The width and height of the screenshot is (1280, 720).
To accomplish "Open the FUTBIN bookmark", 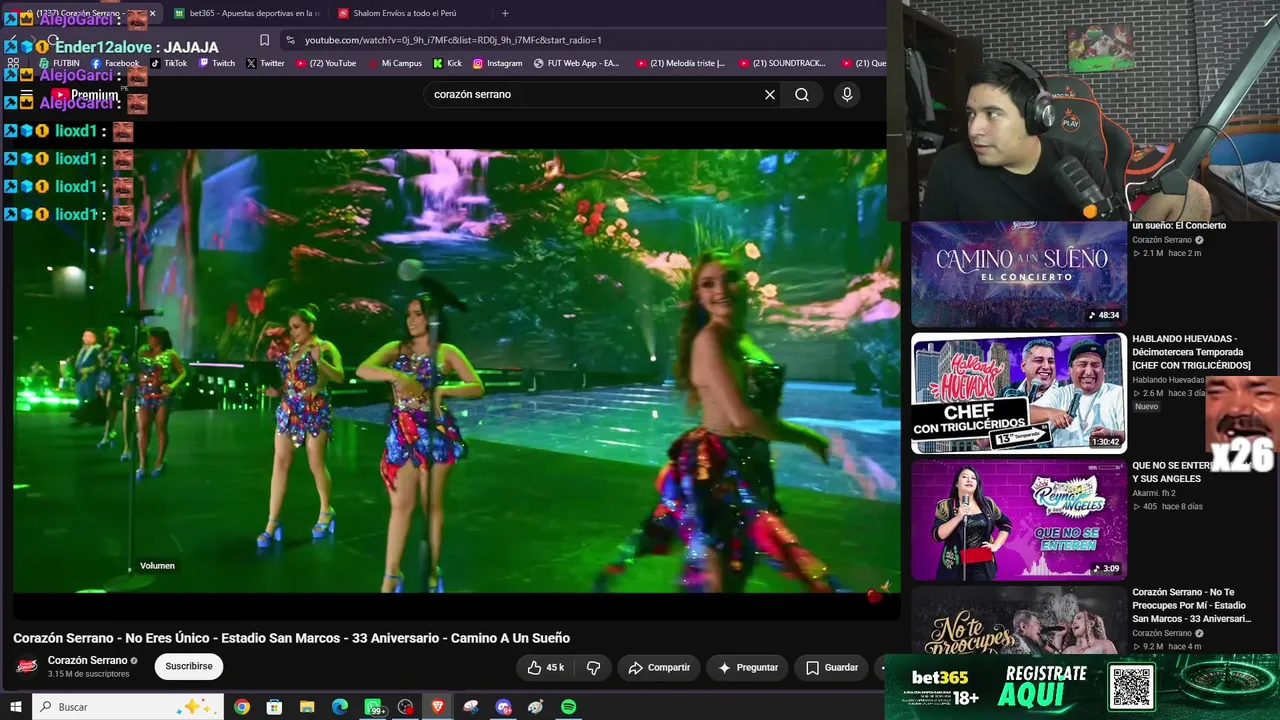I will pyautogui.click(x=59, y=63).
